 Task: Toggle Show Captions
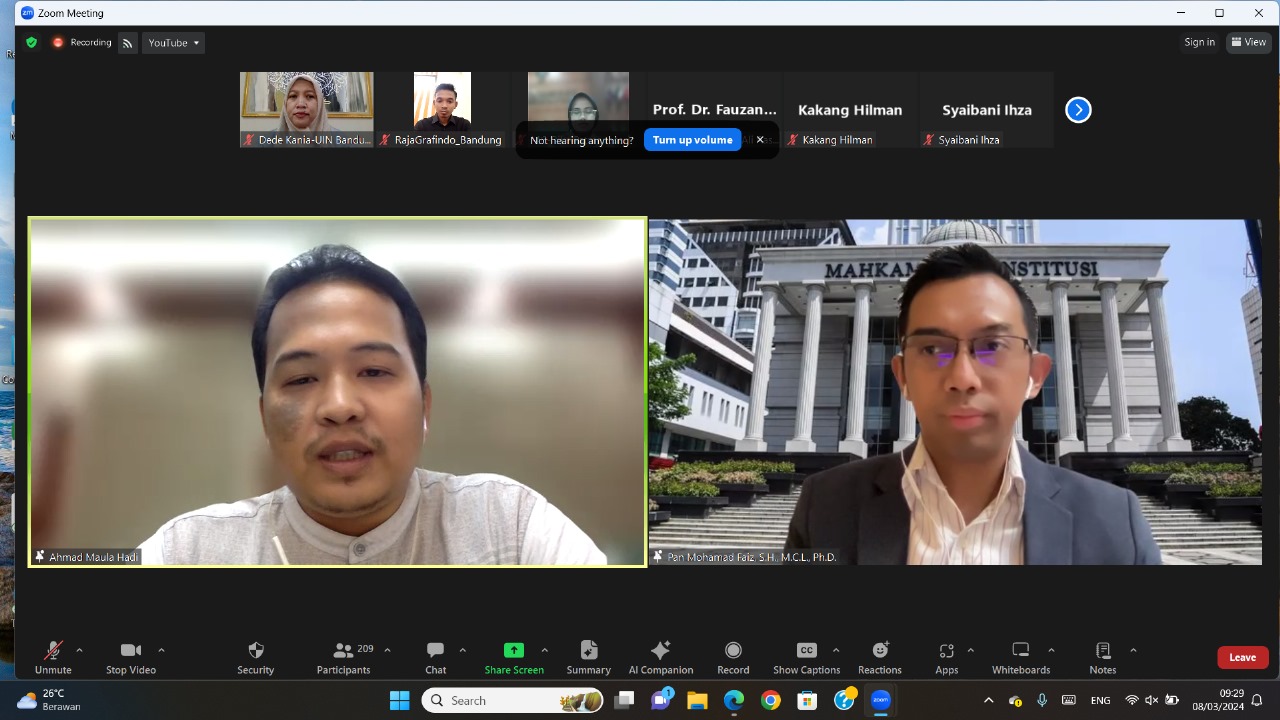[x=806, y=651]
